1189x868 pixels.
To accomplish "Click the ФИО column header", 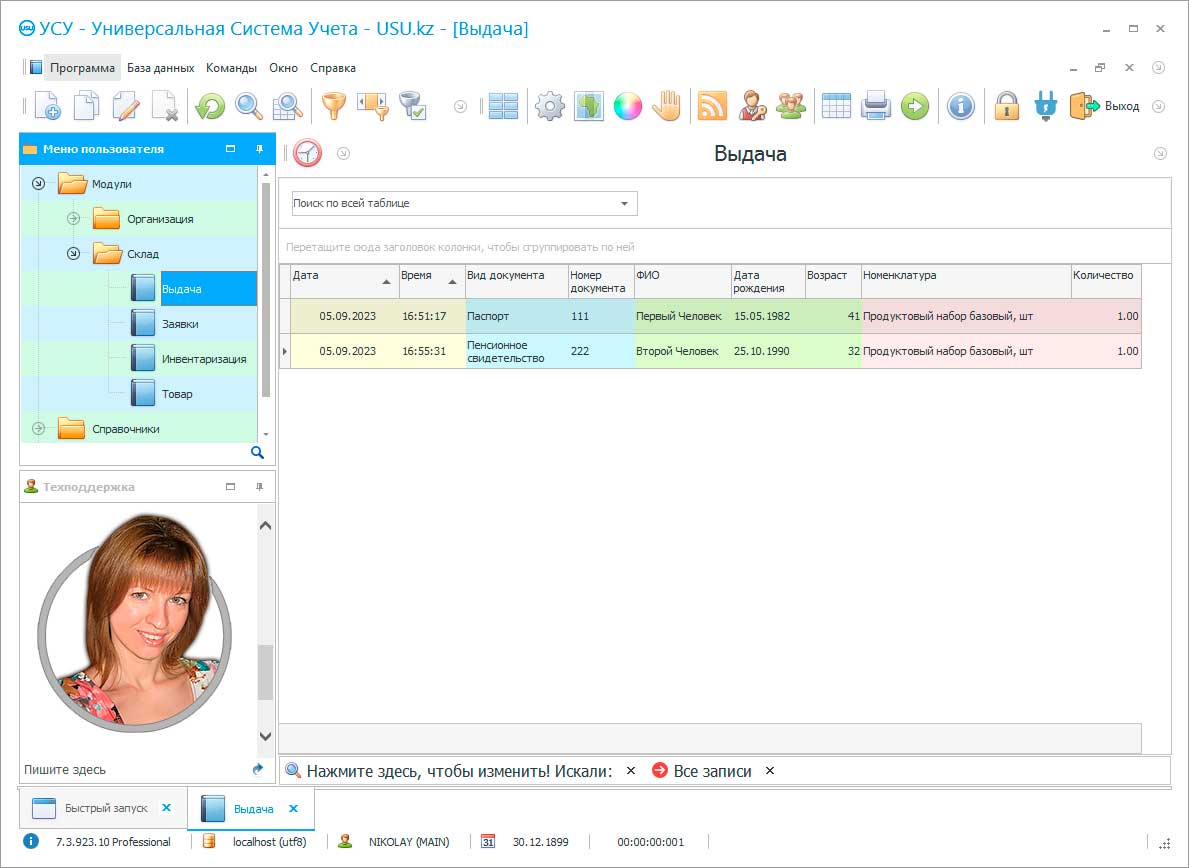I will point(682,281).
